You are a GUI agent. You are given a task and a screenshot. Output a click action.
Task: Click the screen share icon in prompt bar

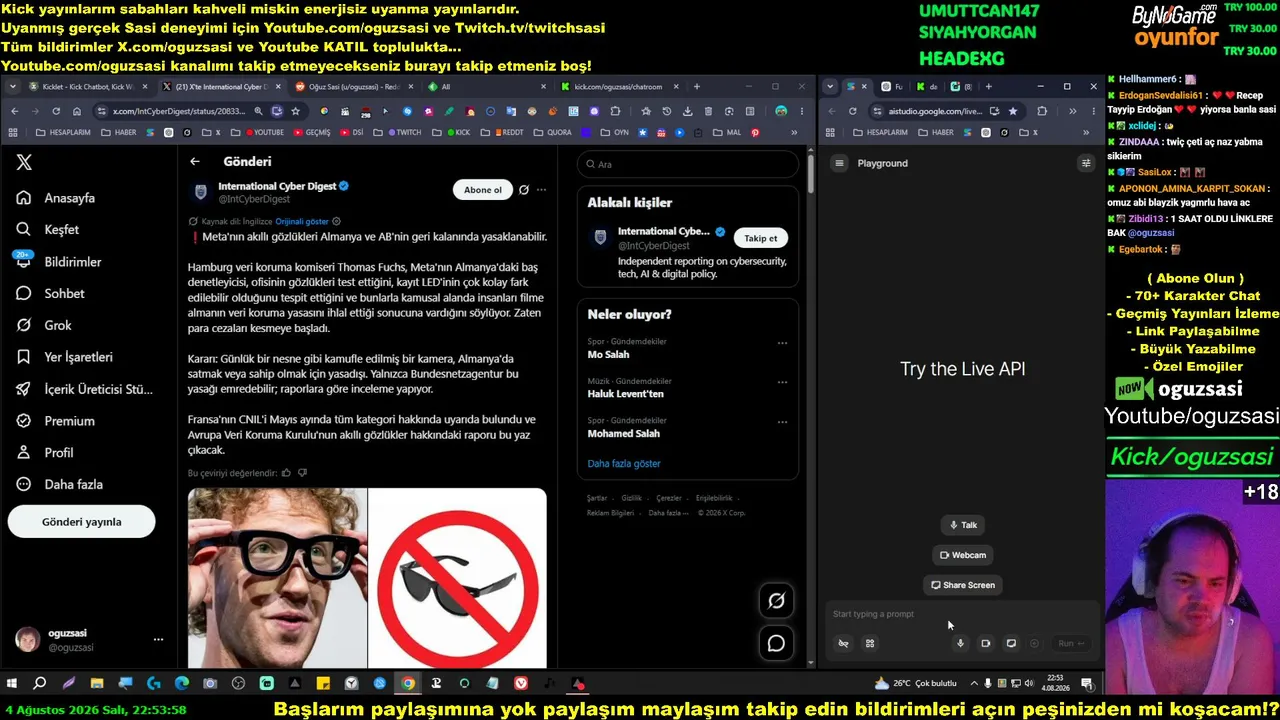click(1011, 643)
